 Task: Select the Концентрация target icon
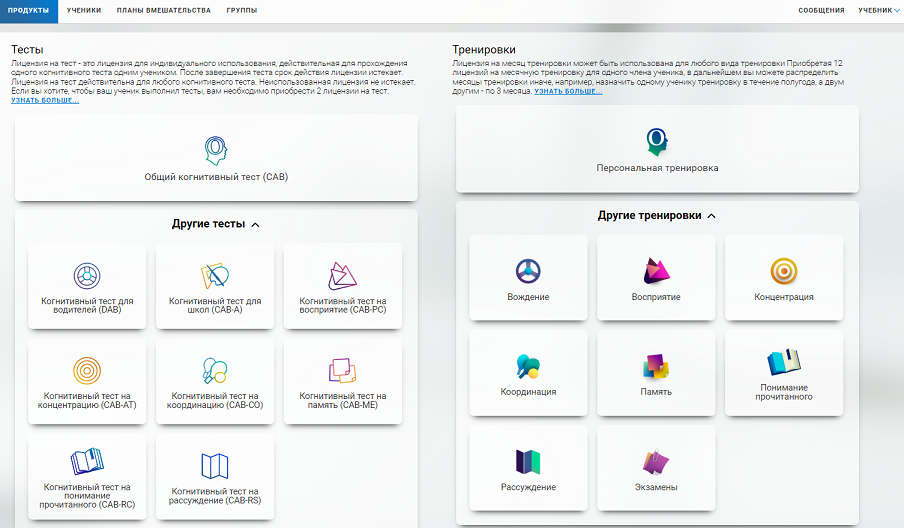pyautogui.click(x=784, y=270)
